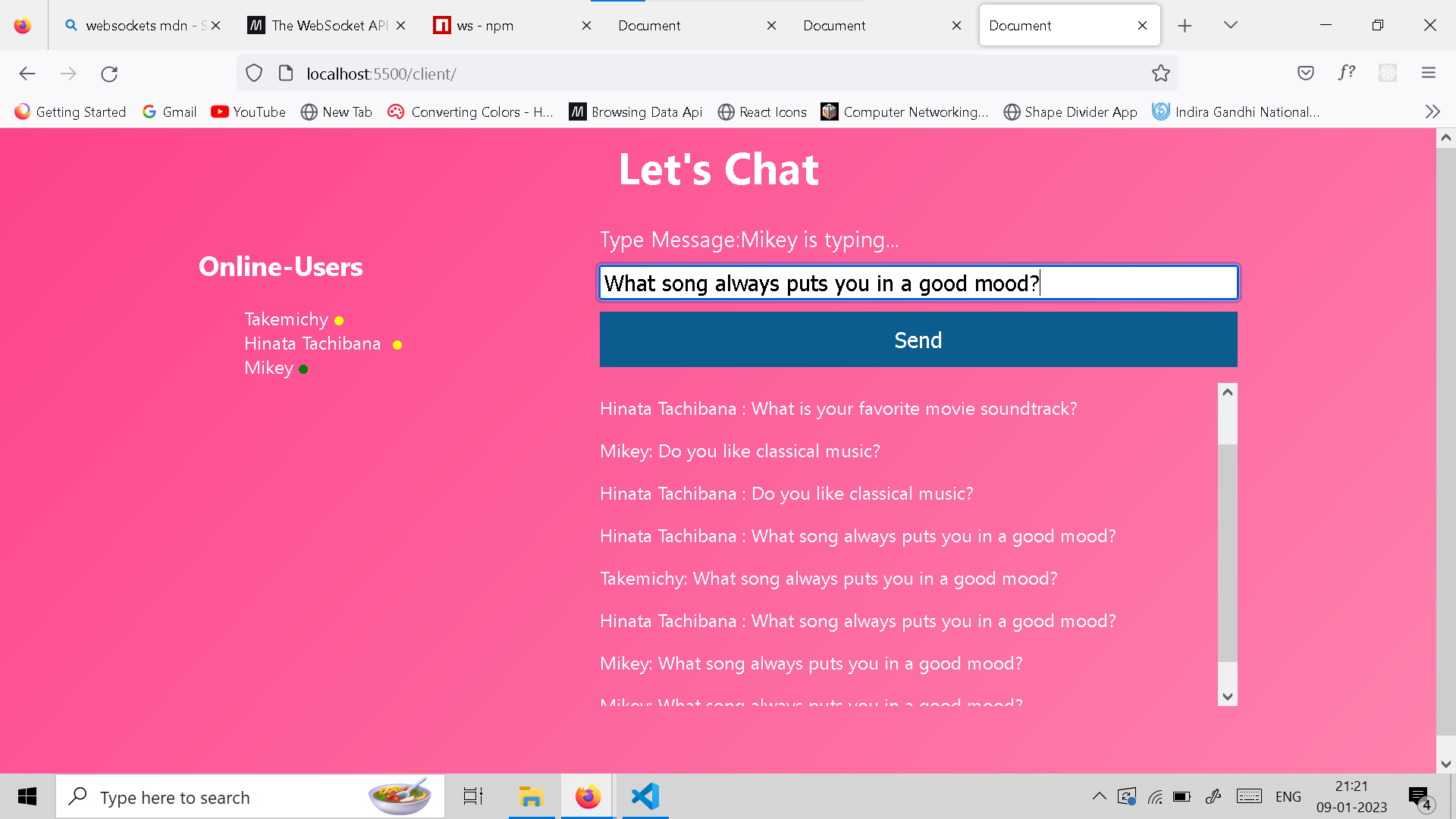Click the Firefox taskbar icon
The width and height of the screenshot is (1456, 819).
(x=588, y=796)
